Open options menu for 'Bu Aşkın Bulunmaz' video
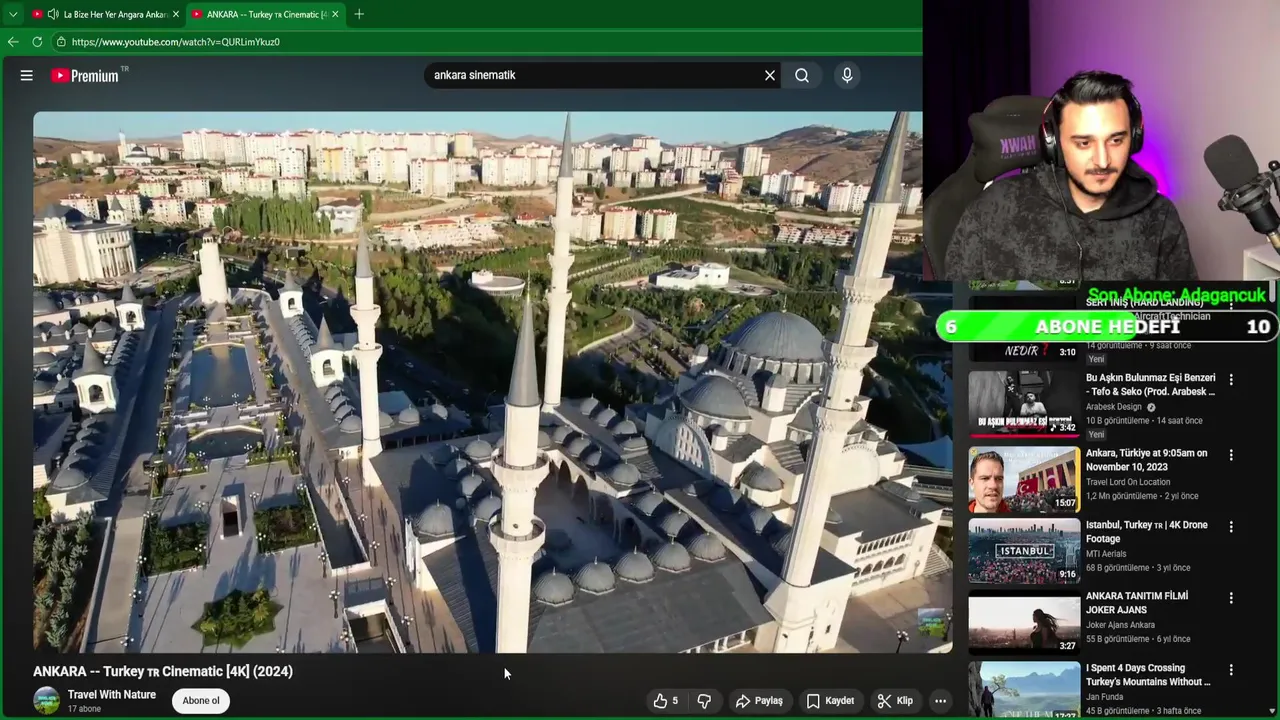1280x720 pixels. click(1231, 380)
